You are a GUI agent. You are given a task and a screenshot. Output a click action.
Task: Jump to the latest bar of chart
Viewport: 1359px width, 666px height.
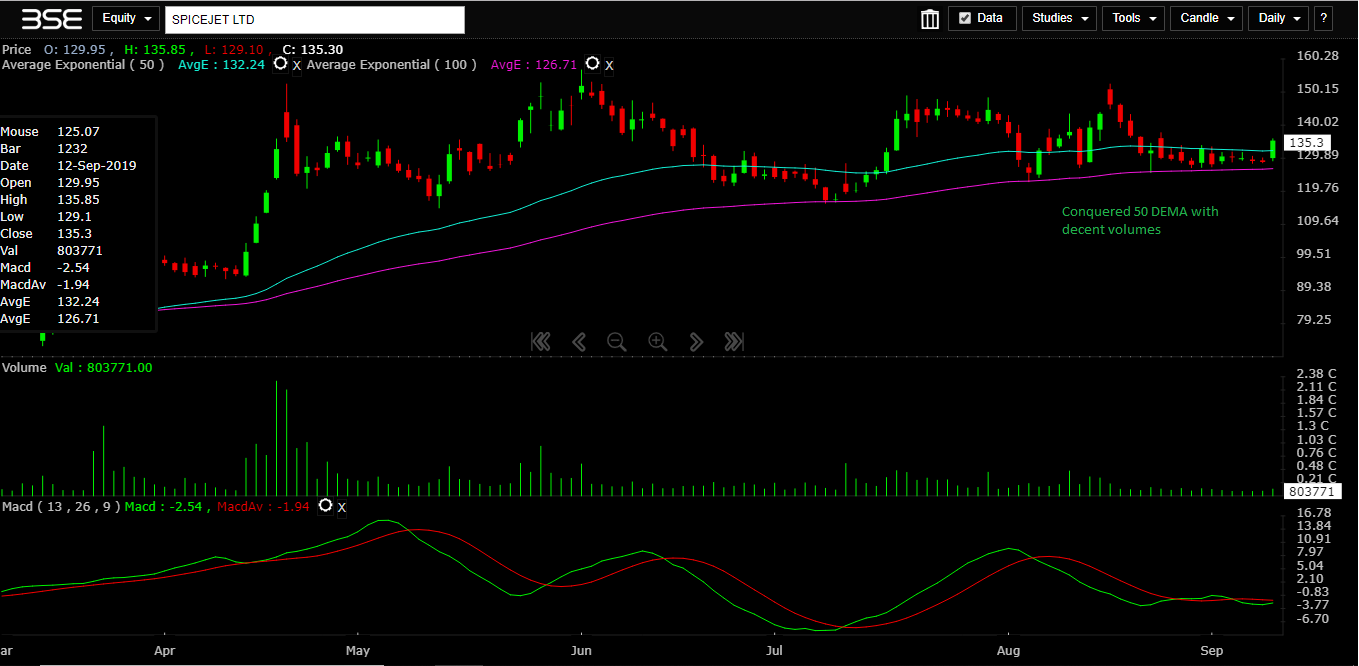[x=734, y=342]
